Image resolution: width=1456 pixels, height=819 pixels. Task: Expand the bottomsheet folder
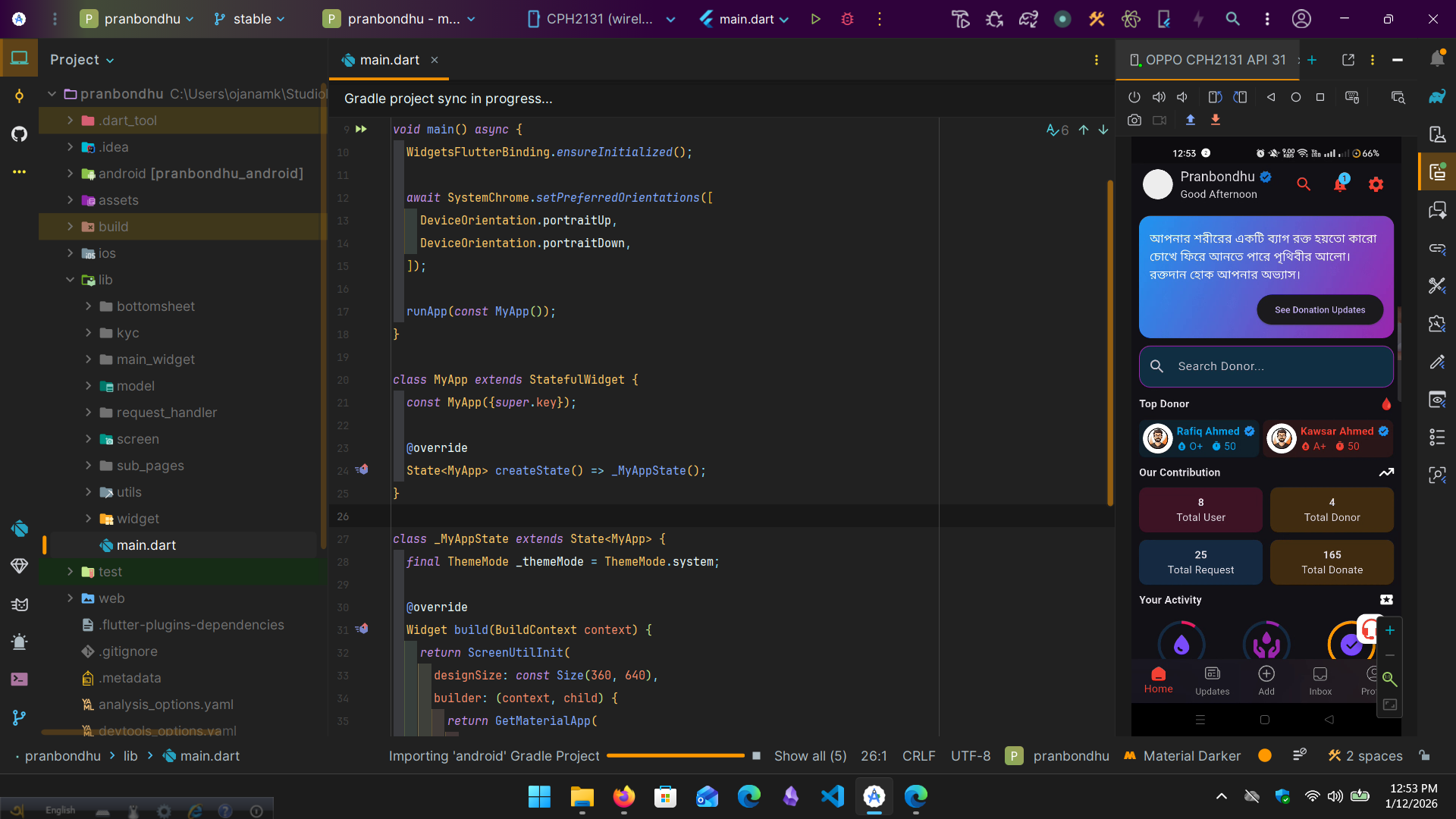[x=89, y=306]
